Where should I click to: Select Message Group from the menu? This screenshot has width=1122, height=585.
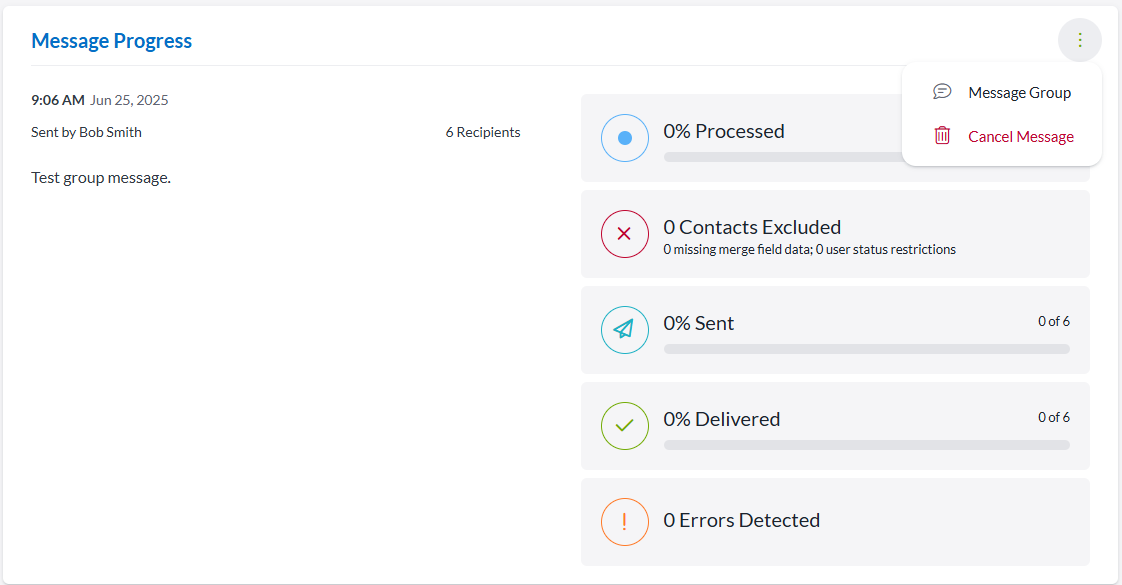click(1019, 93)
